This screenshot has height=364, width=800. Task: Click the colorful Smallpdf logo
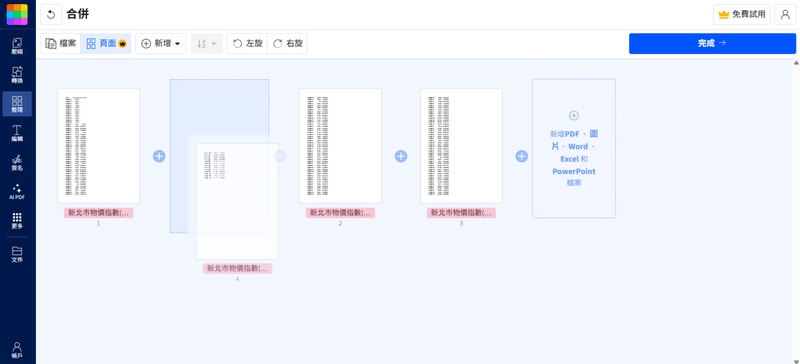[x=17, y=14]
